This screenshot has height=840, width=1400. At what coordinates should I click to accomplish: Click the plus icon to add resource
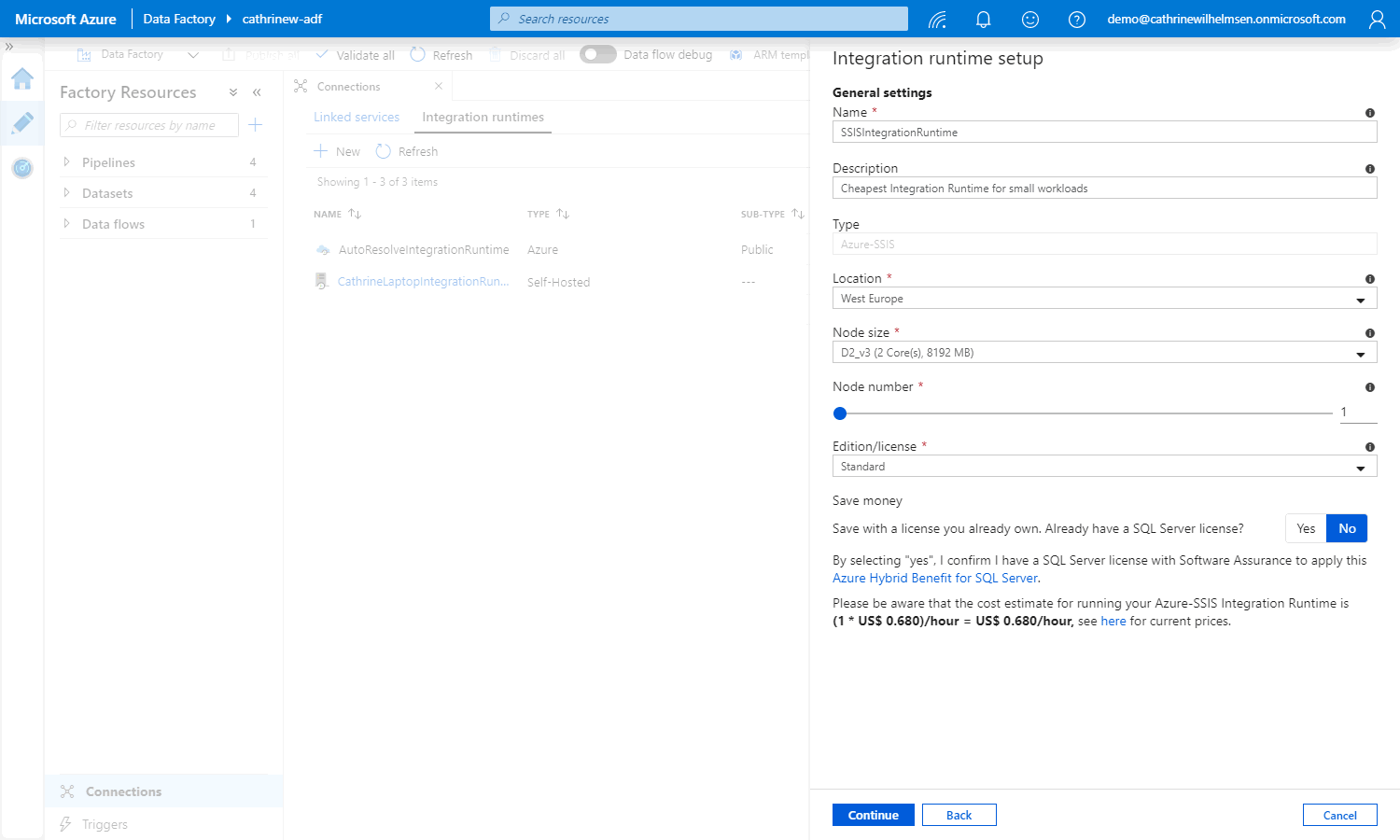click(256, 125)
